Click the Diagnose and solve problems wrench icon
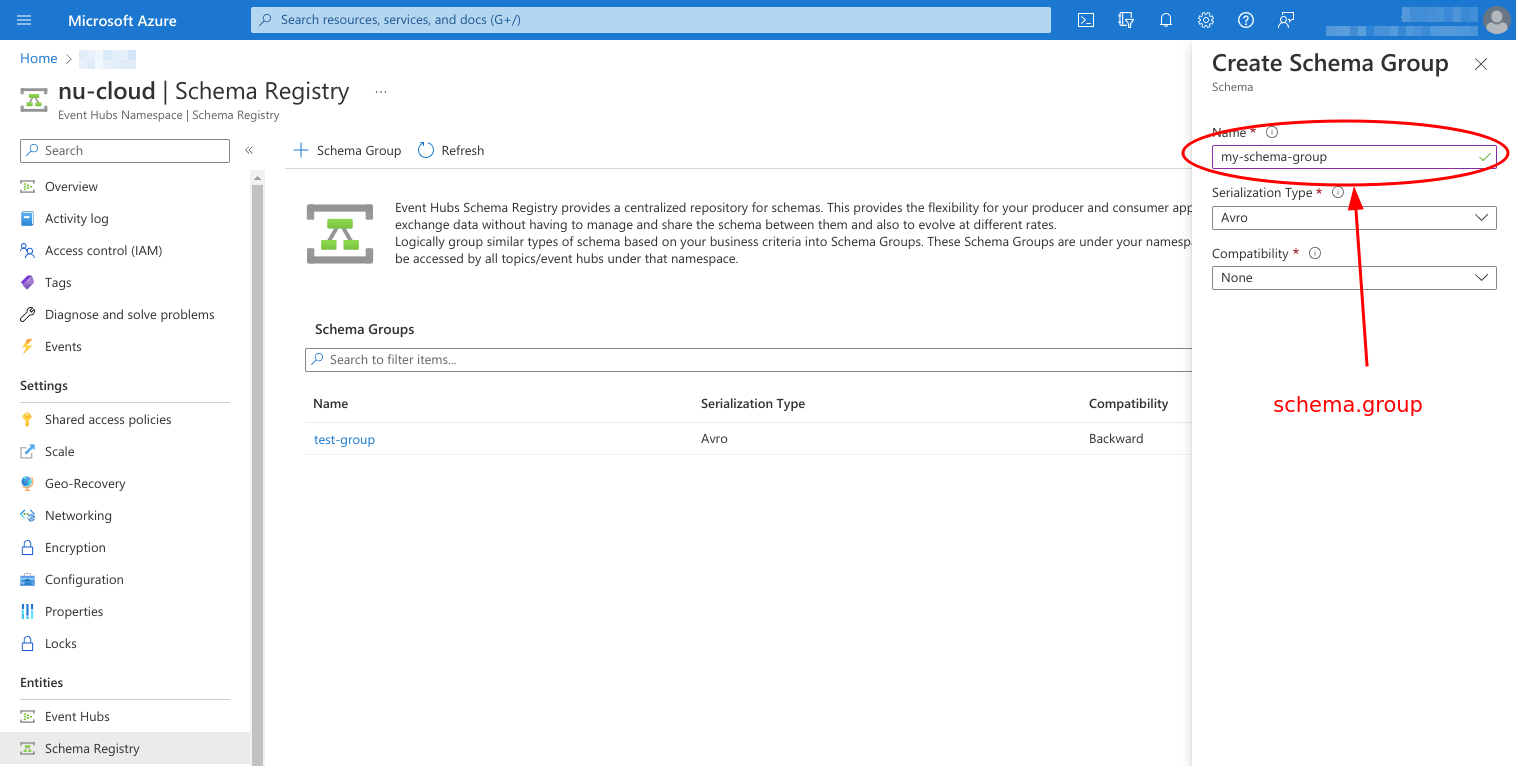1516x766 pixels. point(28,315)
